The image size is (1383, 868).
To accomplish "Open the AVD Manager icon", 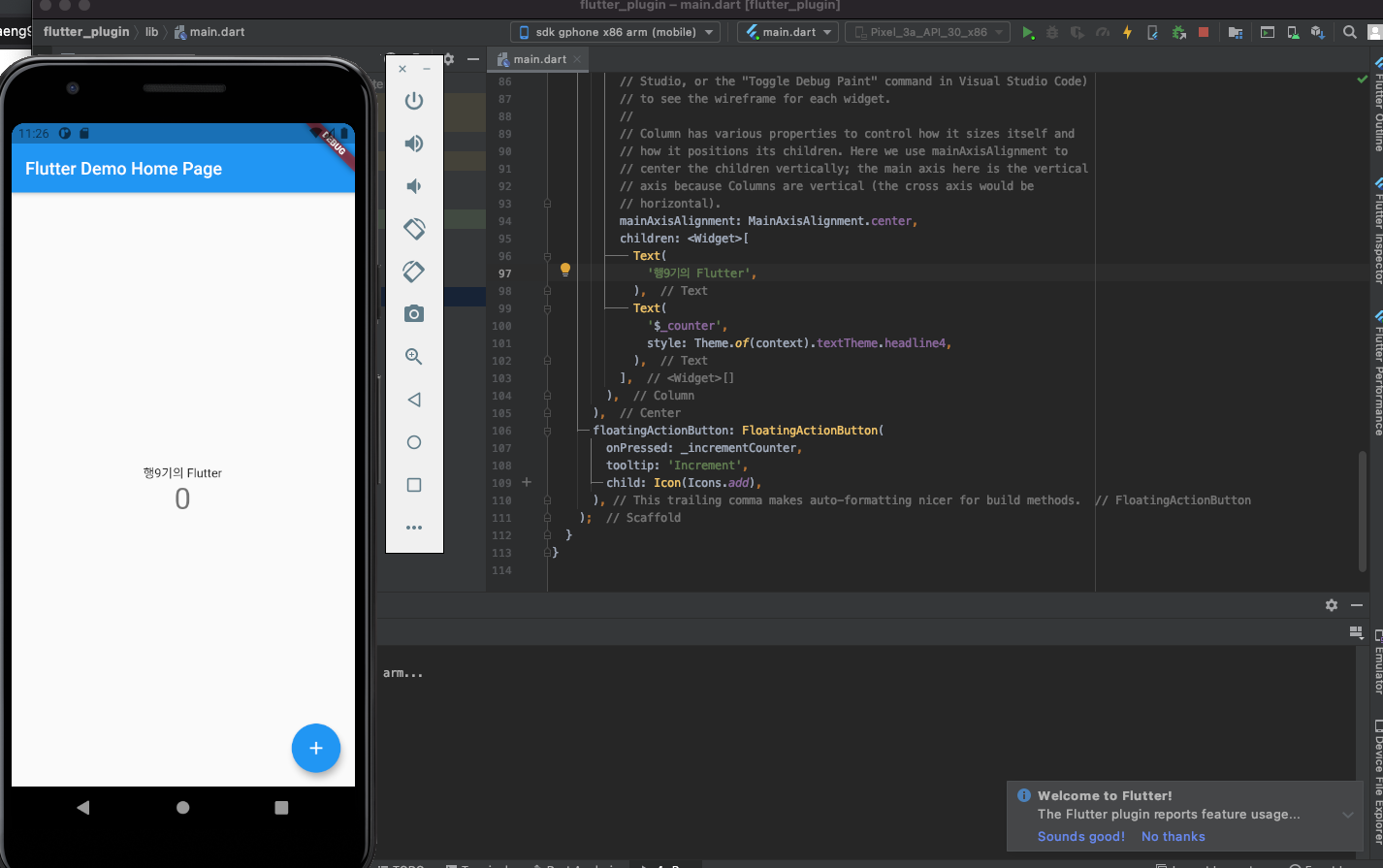I will (1293, 32).
